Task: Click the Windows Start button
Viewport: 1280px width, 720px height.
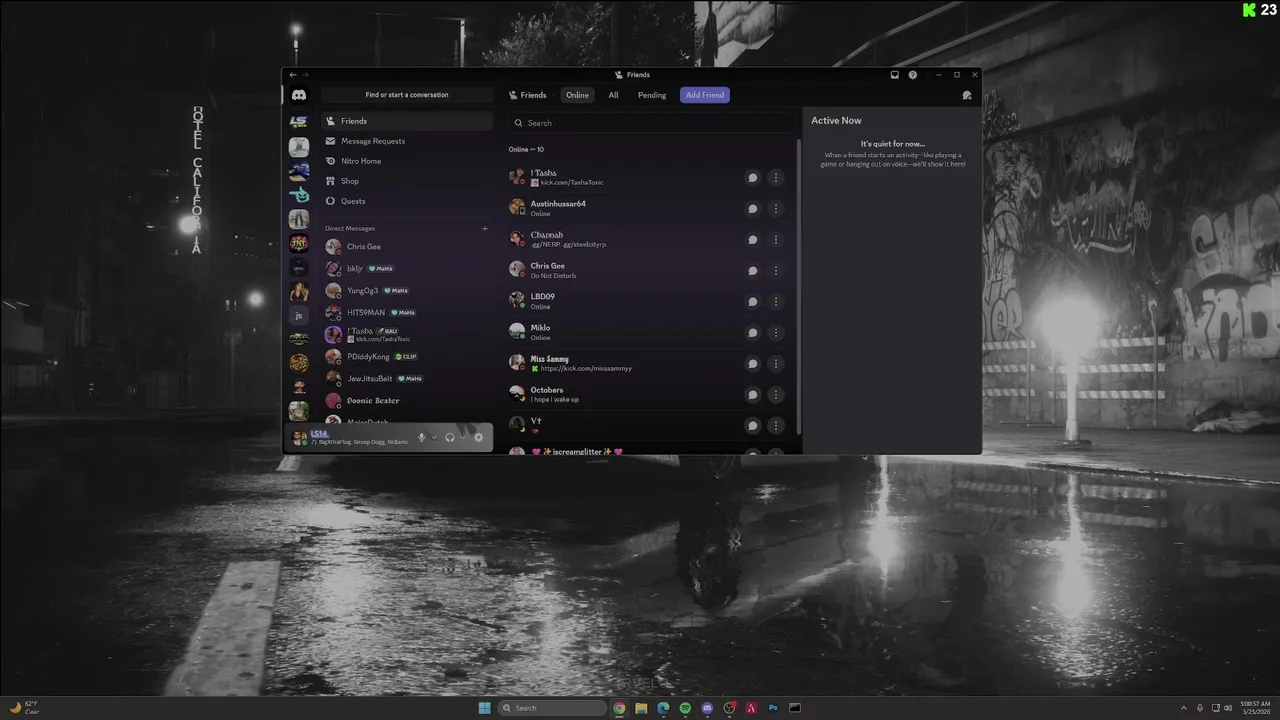Action: click(x=485, y=708)
